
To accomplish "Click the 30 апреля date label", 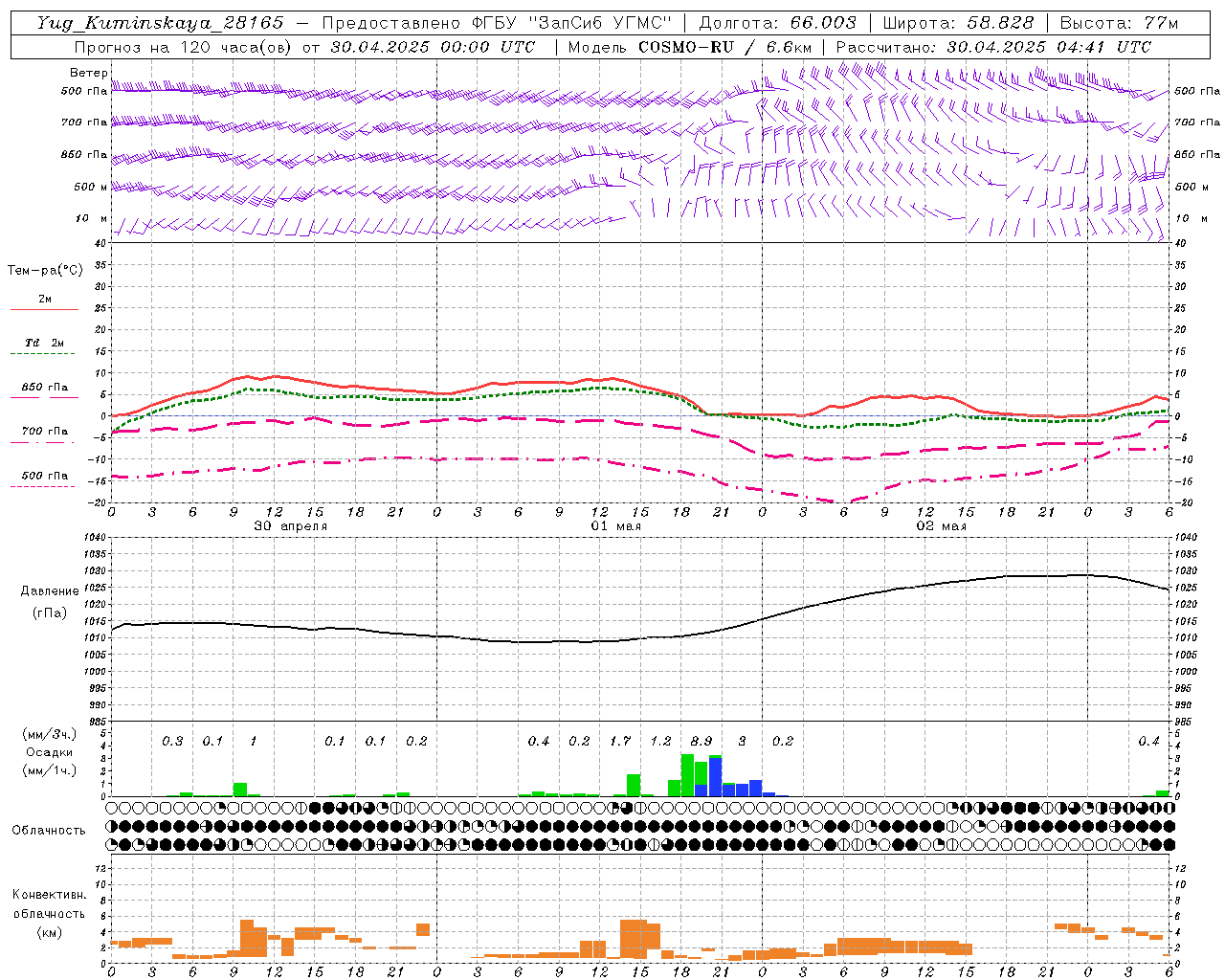I will 290,525.
